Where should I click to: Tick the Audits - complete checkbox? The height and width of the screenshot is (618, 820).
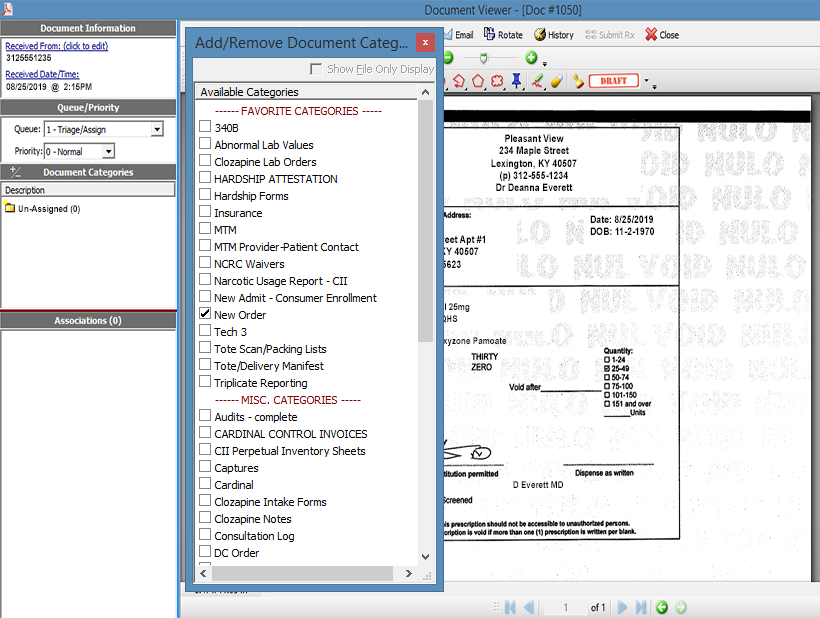click(x=205, y=417)
